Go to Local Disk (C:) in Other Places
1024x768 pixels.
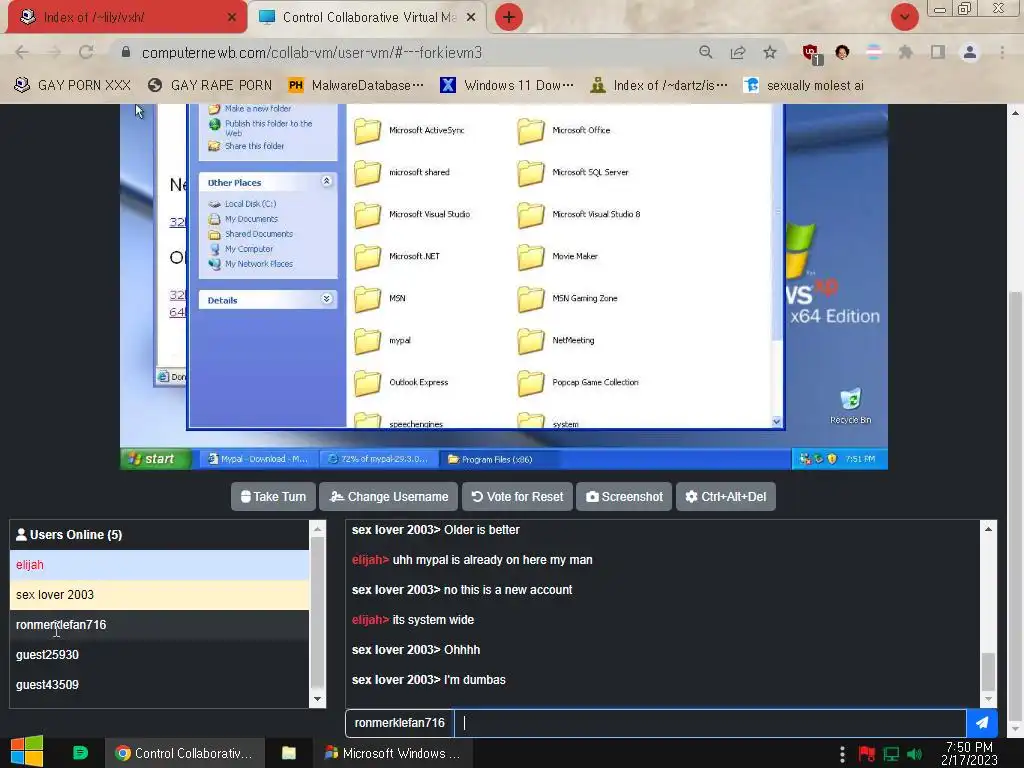[x=242, y=204]
